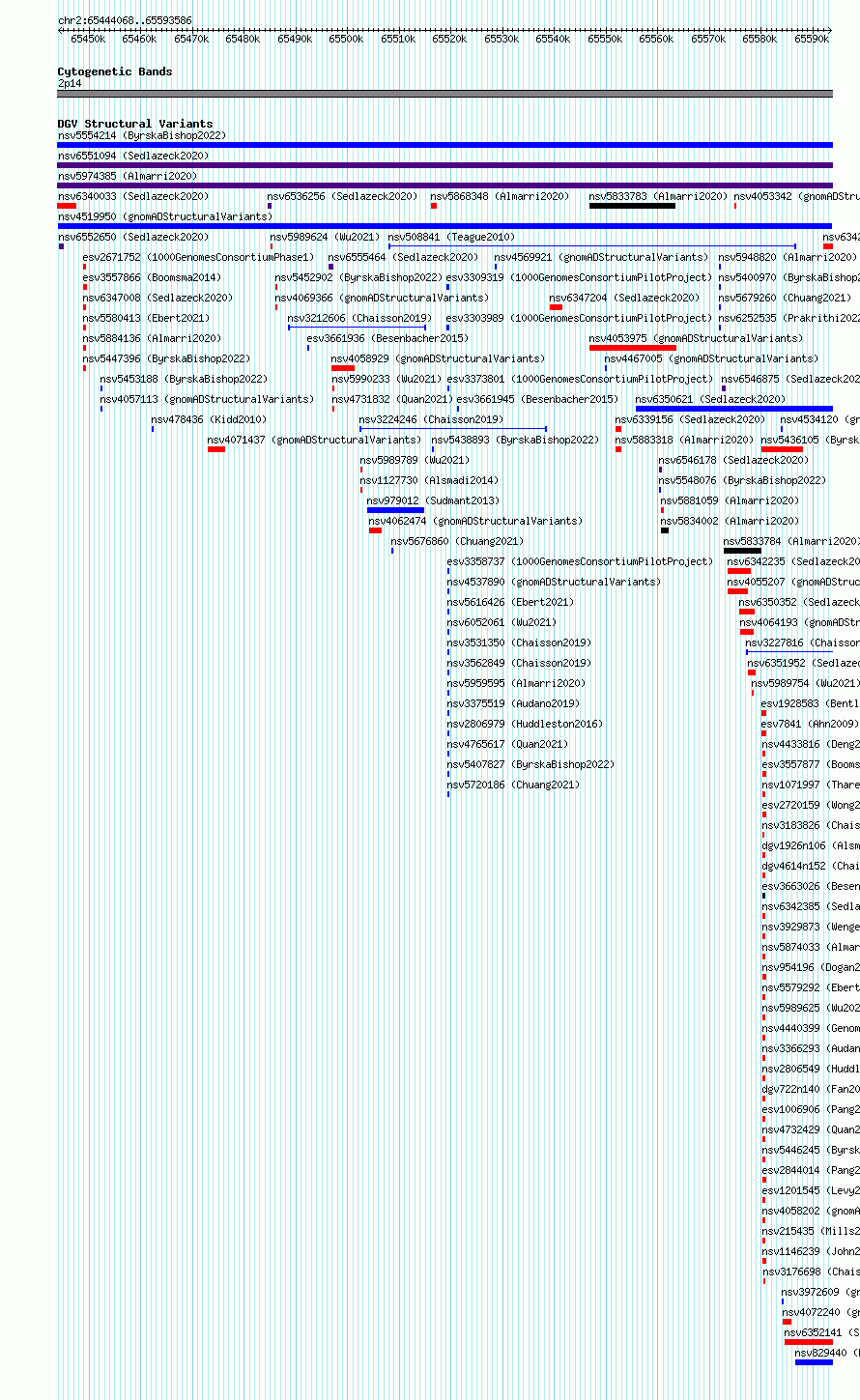Click the thin blue span under nsv3224246

tap(453, 429)
